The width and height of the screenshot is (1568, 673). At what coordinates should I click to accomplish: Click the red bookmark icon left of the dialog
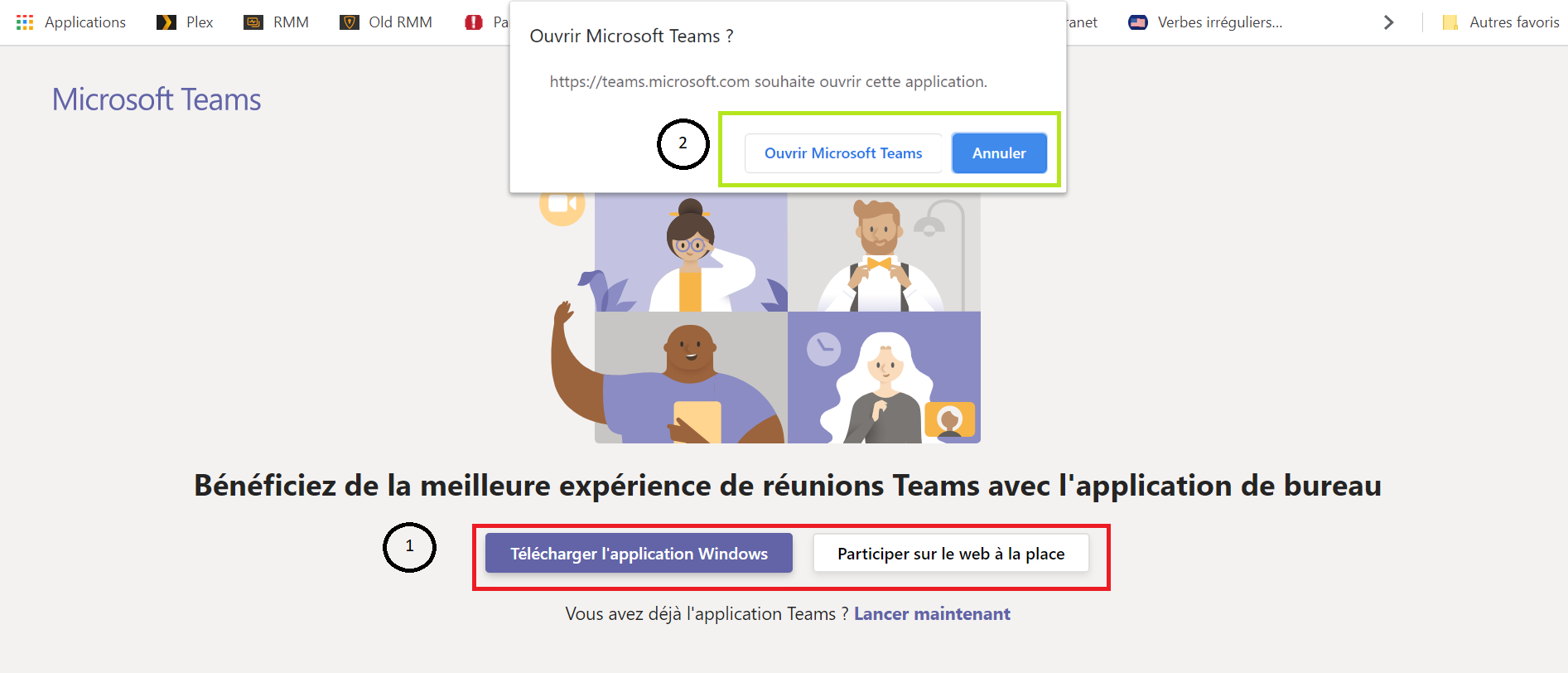[474, 22]
